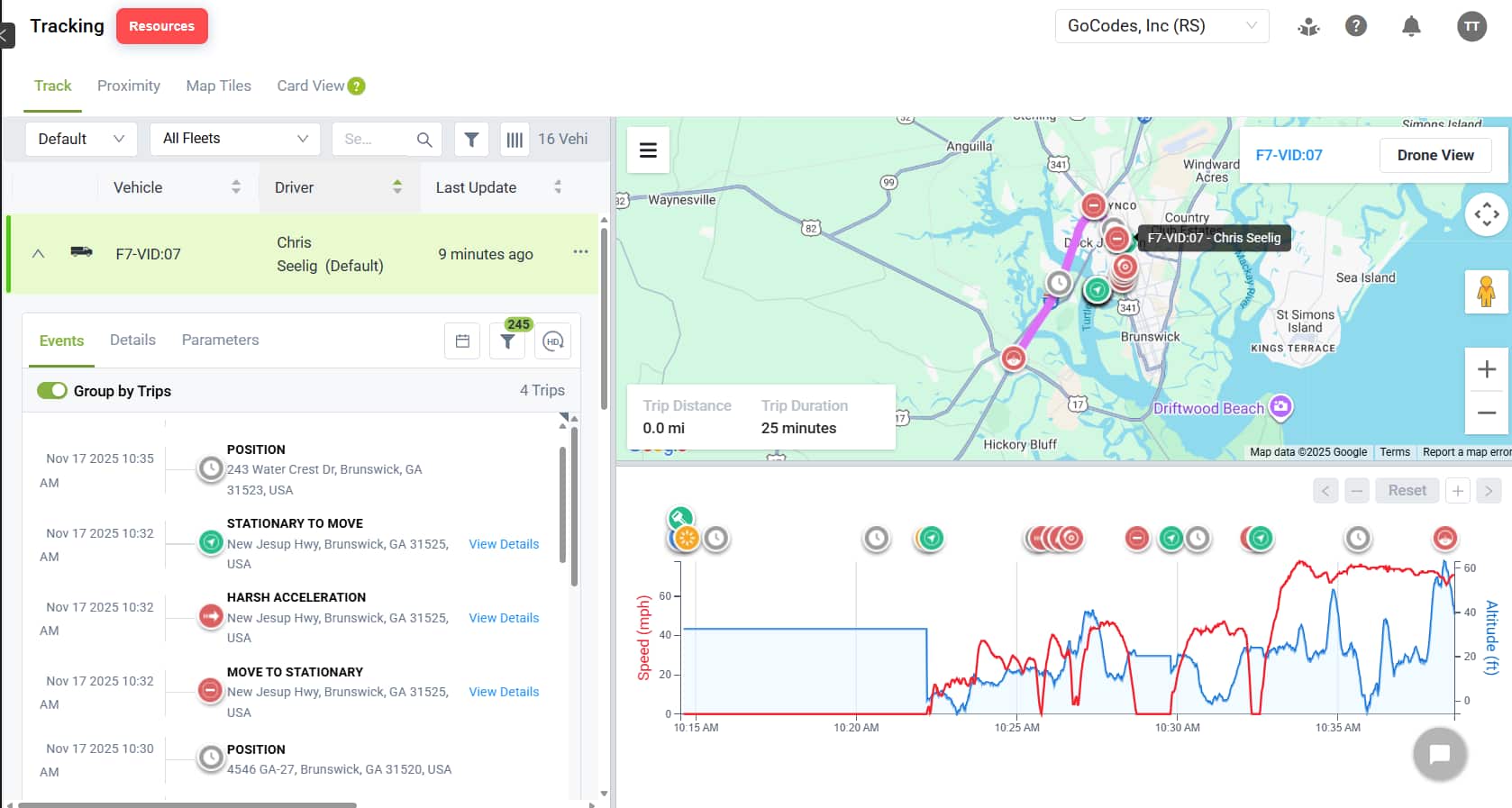This screenshot has width=1512, height=808.
Task: Click the column chooser bars icon
Action: tap(515, 140)
